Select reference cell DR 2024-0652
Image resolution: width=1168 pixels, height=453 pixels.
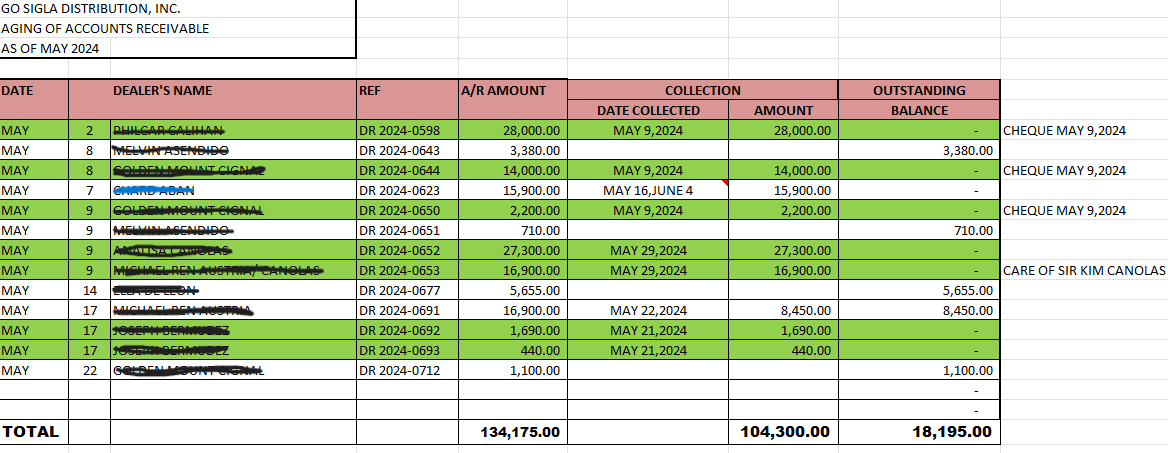tap(407, 250)
